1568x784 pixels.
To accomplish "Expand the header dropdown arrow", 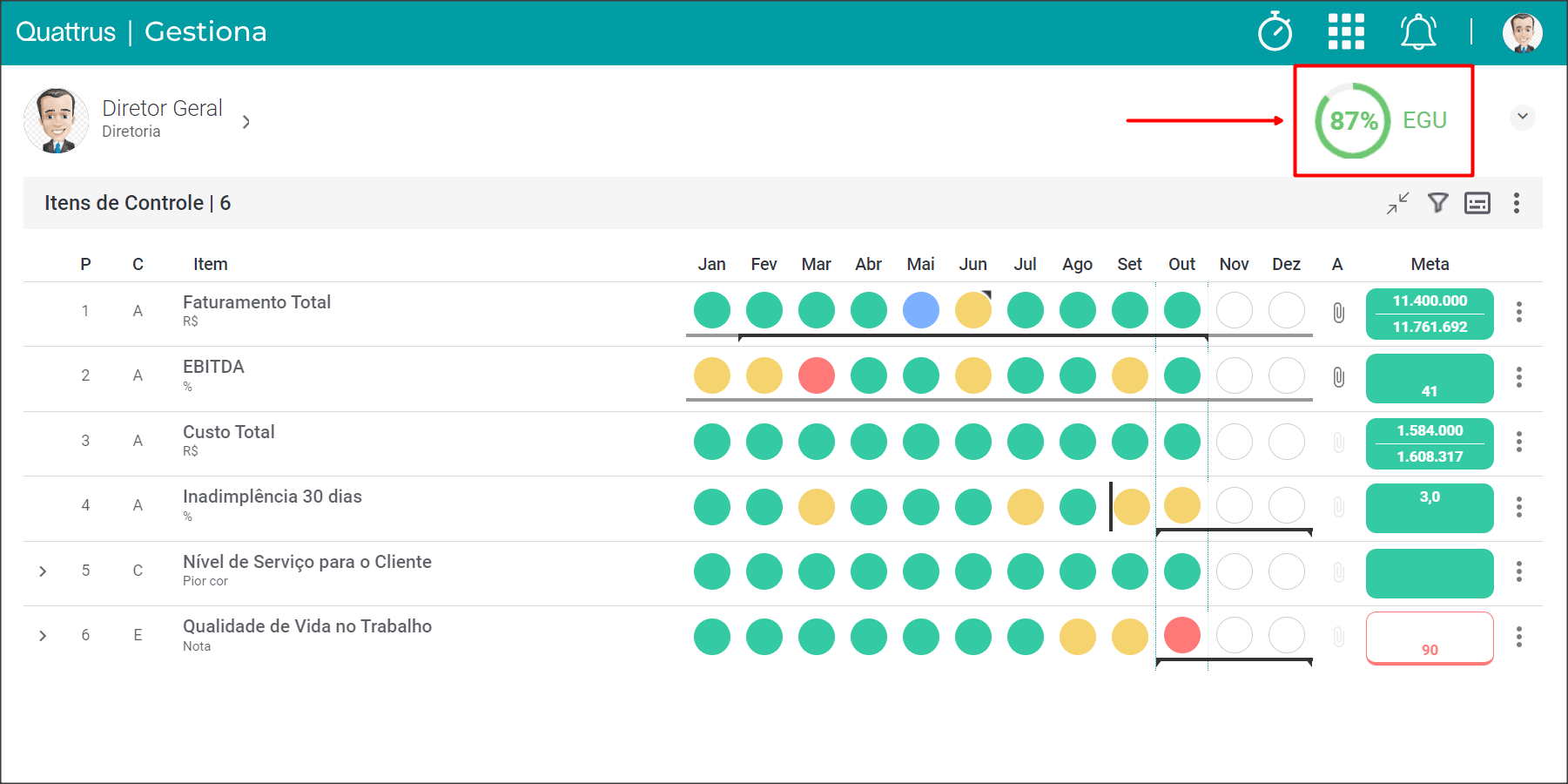I will (1522, 117).
